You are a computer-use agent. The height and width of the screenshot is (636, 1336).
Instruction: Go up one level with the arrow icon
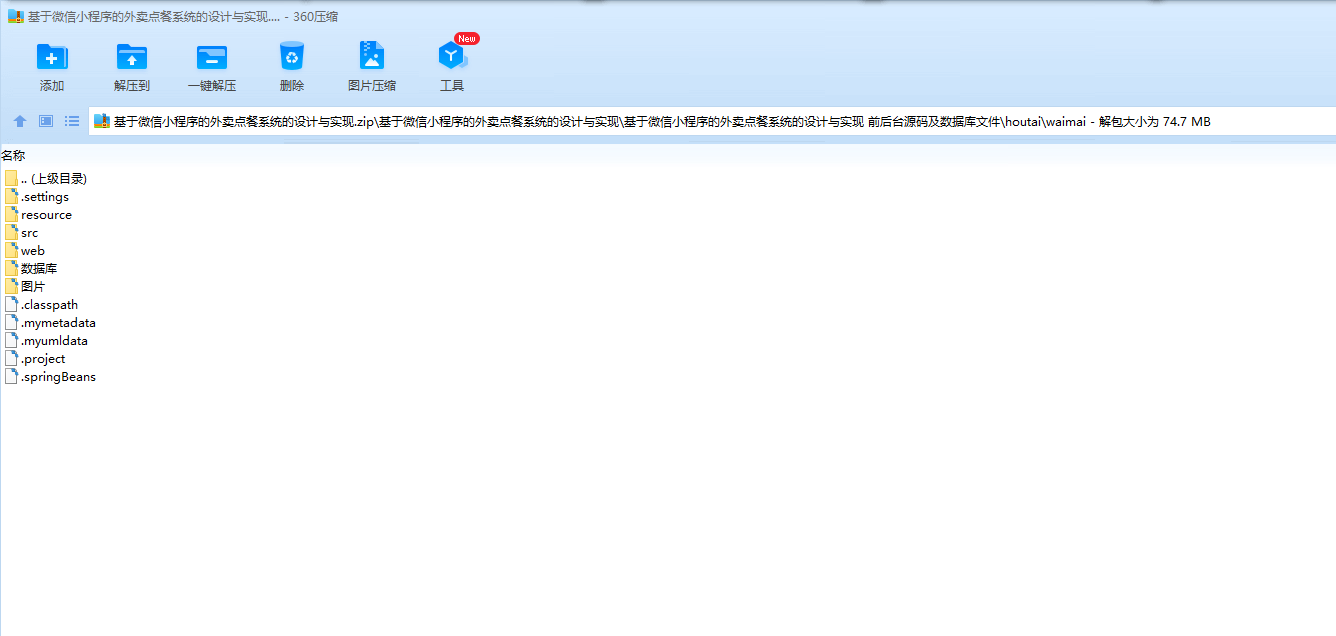click(x=20, y=121)
